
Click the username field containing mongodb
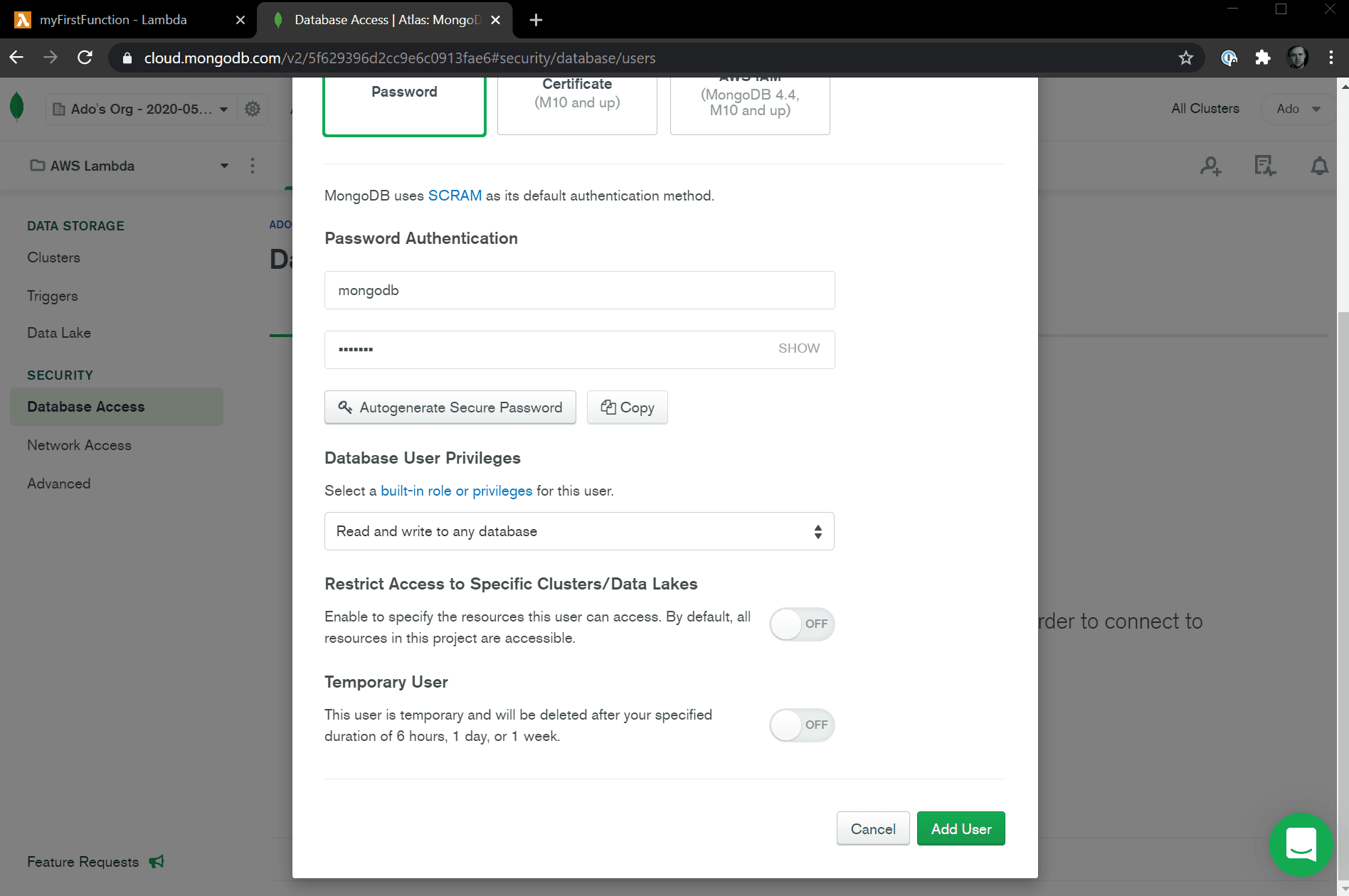click(579, 290)
